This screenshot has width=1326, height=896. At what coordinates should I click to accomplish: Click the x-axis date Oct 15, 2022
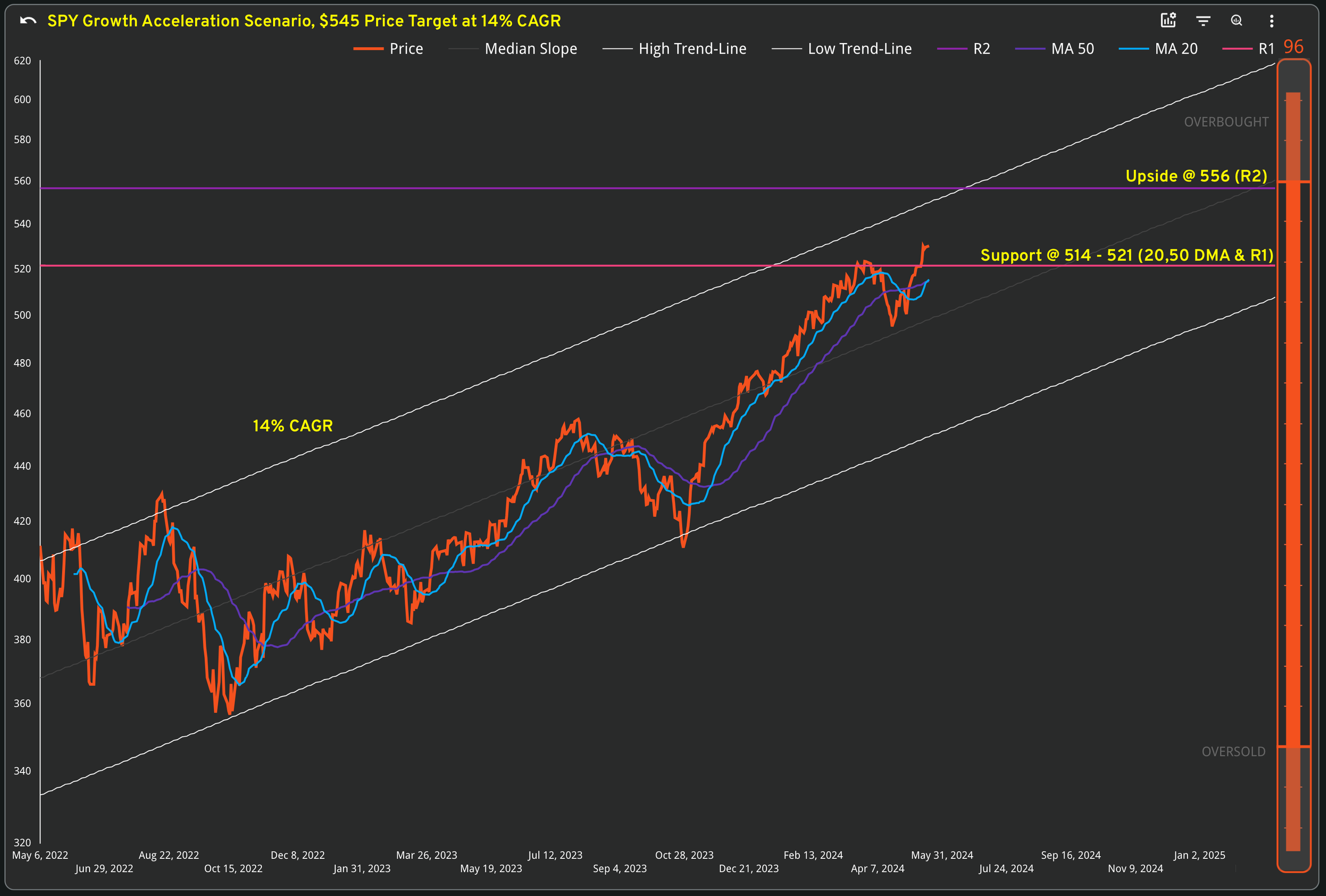[x=233, y=868]
